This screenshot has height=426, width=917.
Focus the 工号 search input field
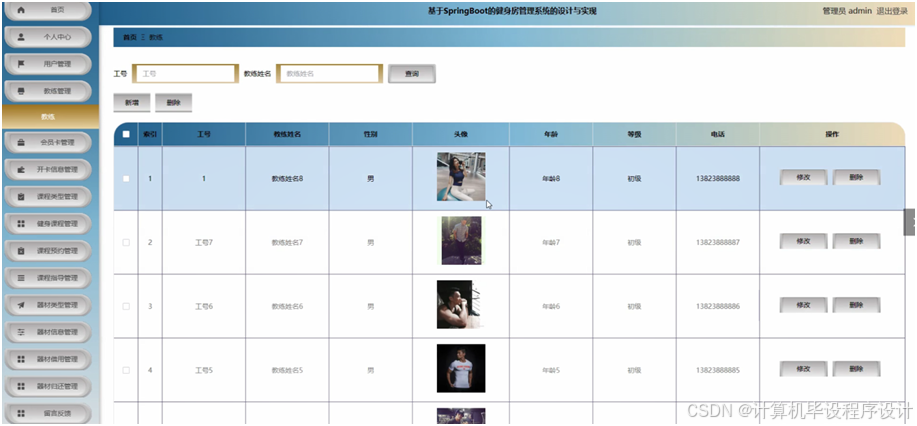click(185, 74)
